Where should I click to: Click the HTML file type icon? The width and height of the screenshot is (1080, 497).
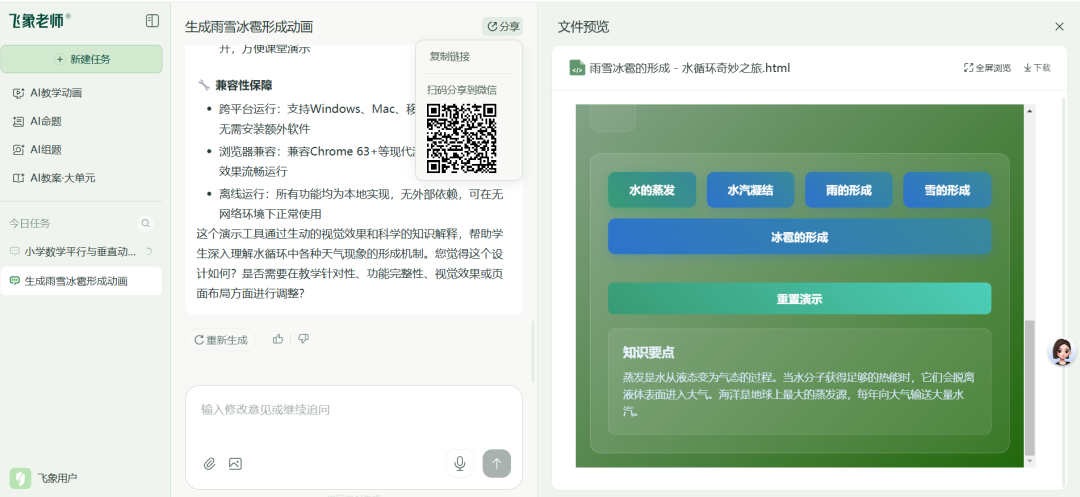click(577, 67)
